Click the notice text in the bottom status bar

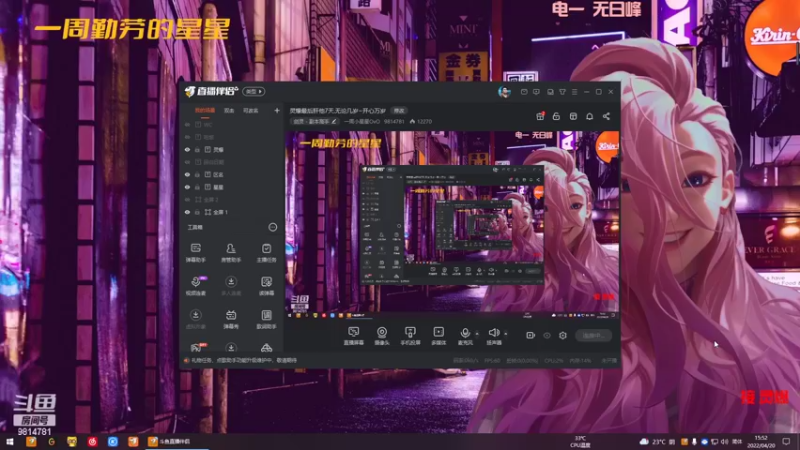point(244,360)
